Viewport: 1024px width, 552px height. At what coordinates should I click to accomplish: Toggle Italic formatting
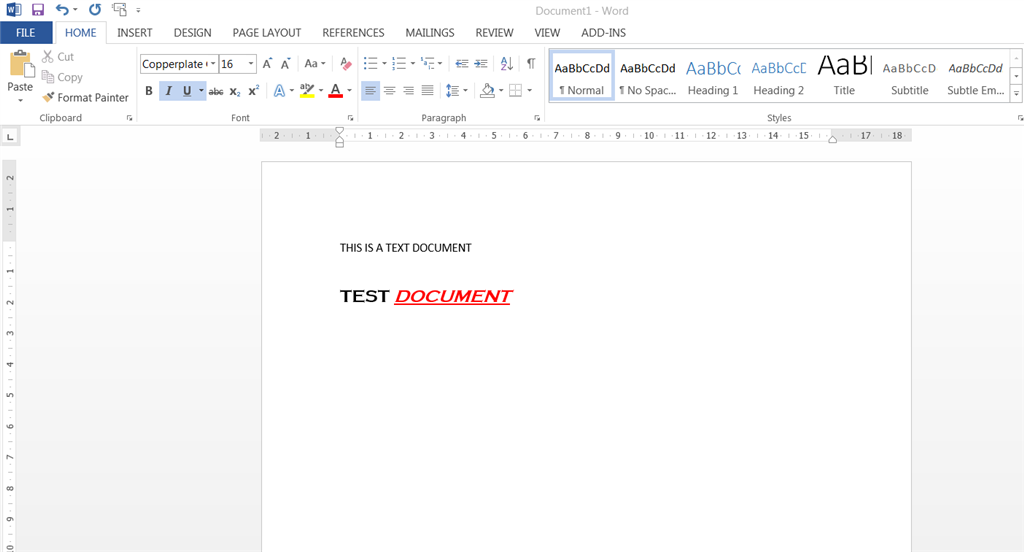point(168,91)
